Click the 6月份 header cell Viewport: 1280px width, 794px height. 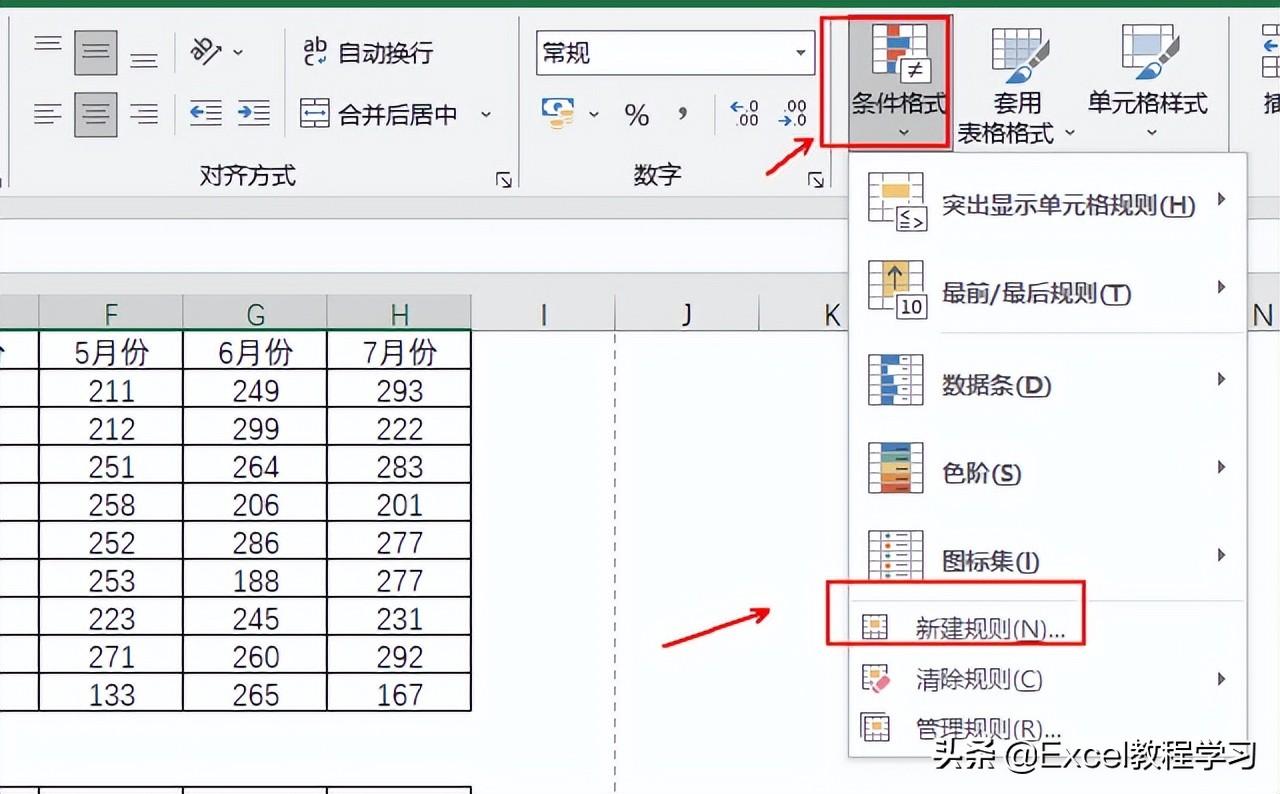pyautogui.click(x=255, y=351)
